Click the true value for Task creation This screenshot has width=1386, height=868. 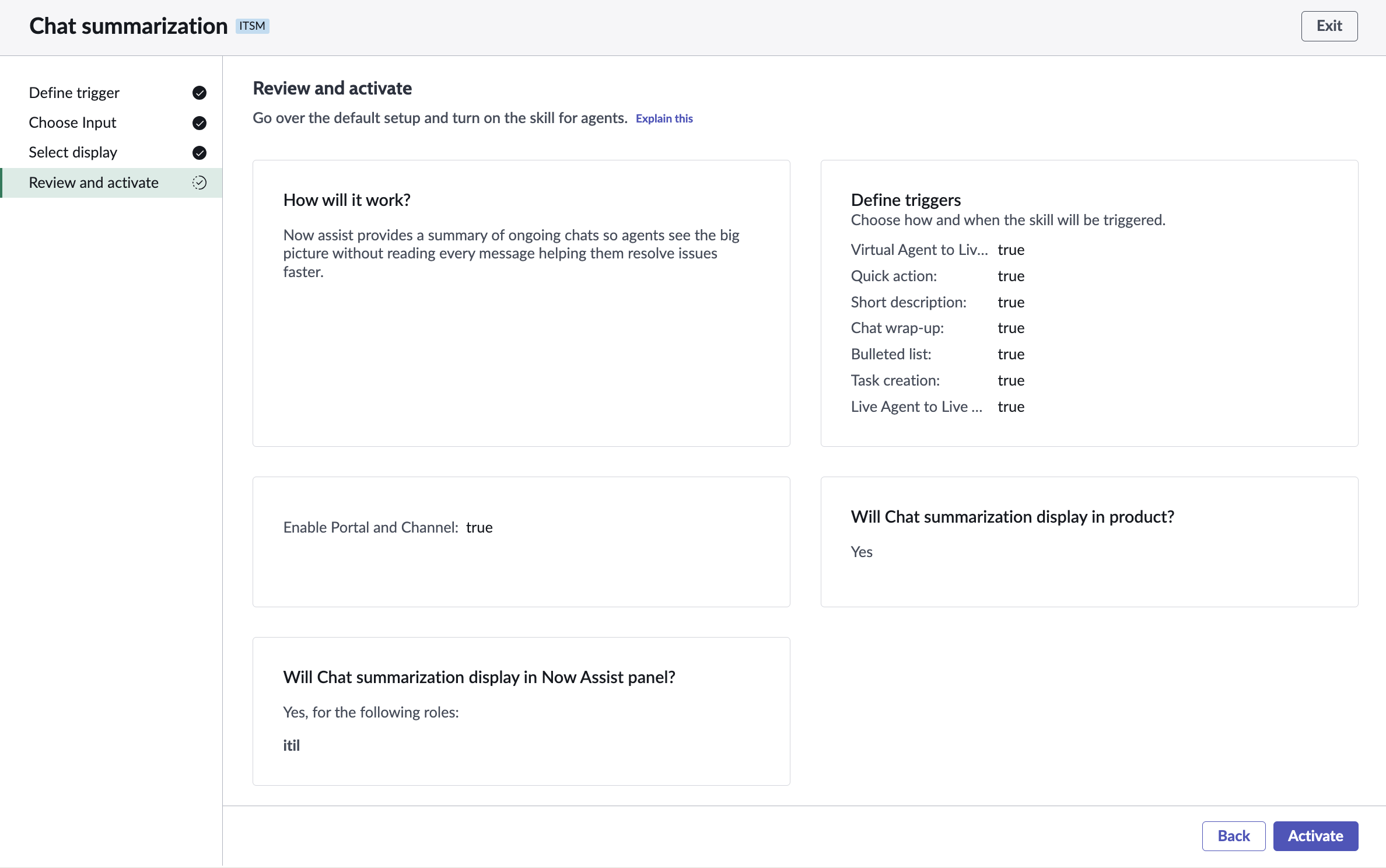point(1011,380)
